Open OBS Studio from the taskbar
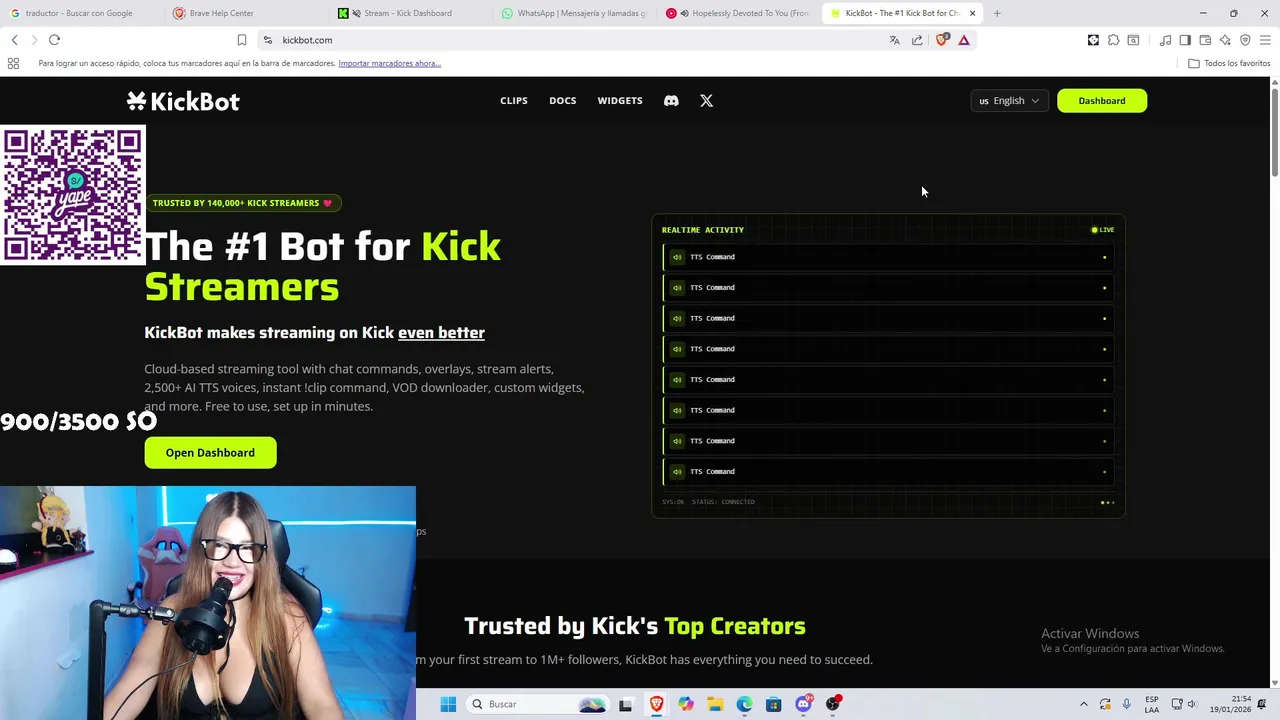 pyautogui.click(x=832, y=704)
